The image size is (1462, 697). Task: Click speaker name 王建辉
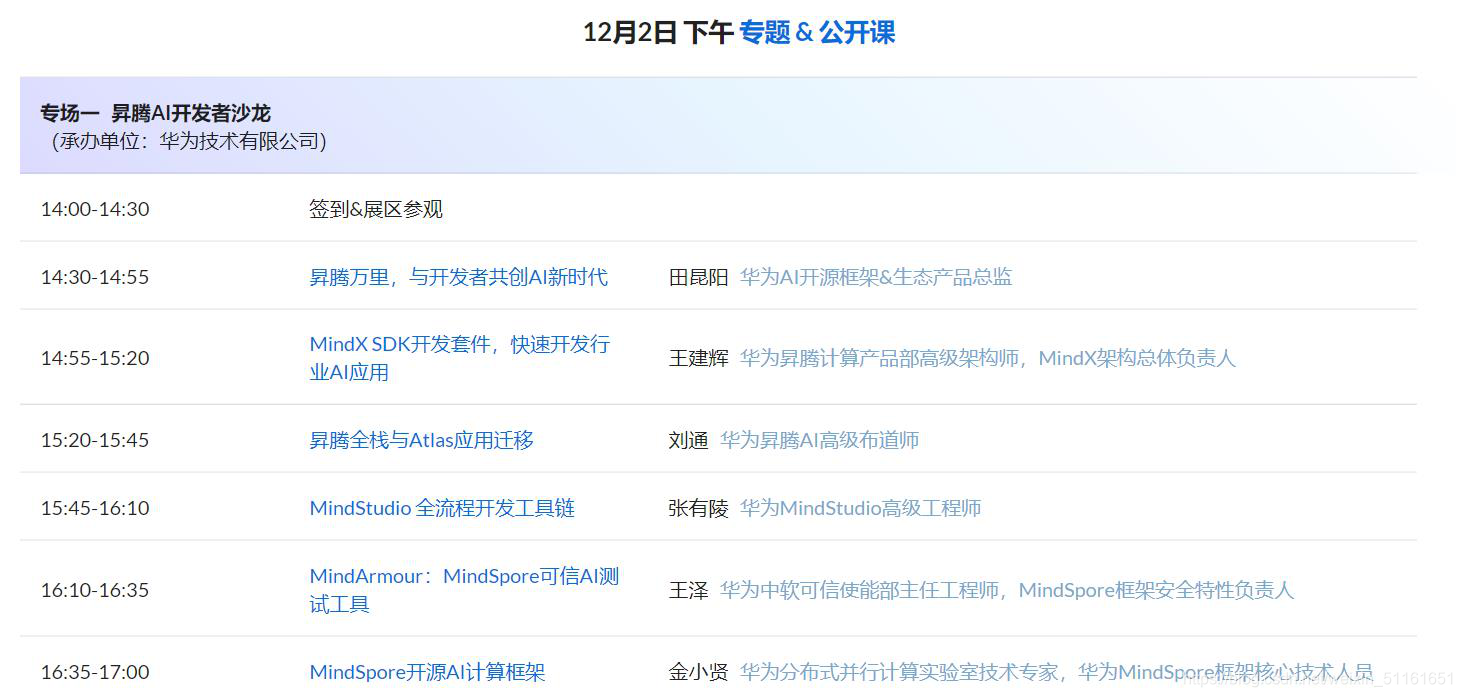tap(699, 358)
